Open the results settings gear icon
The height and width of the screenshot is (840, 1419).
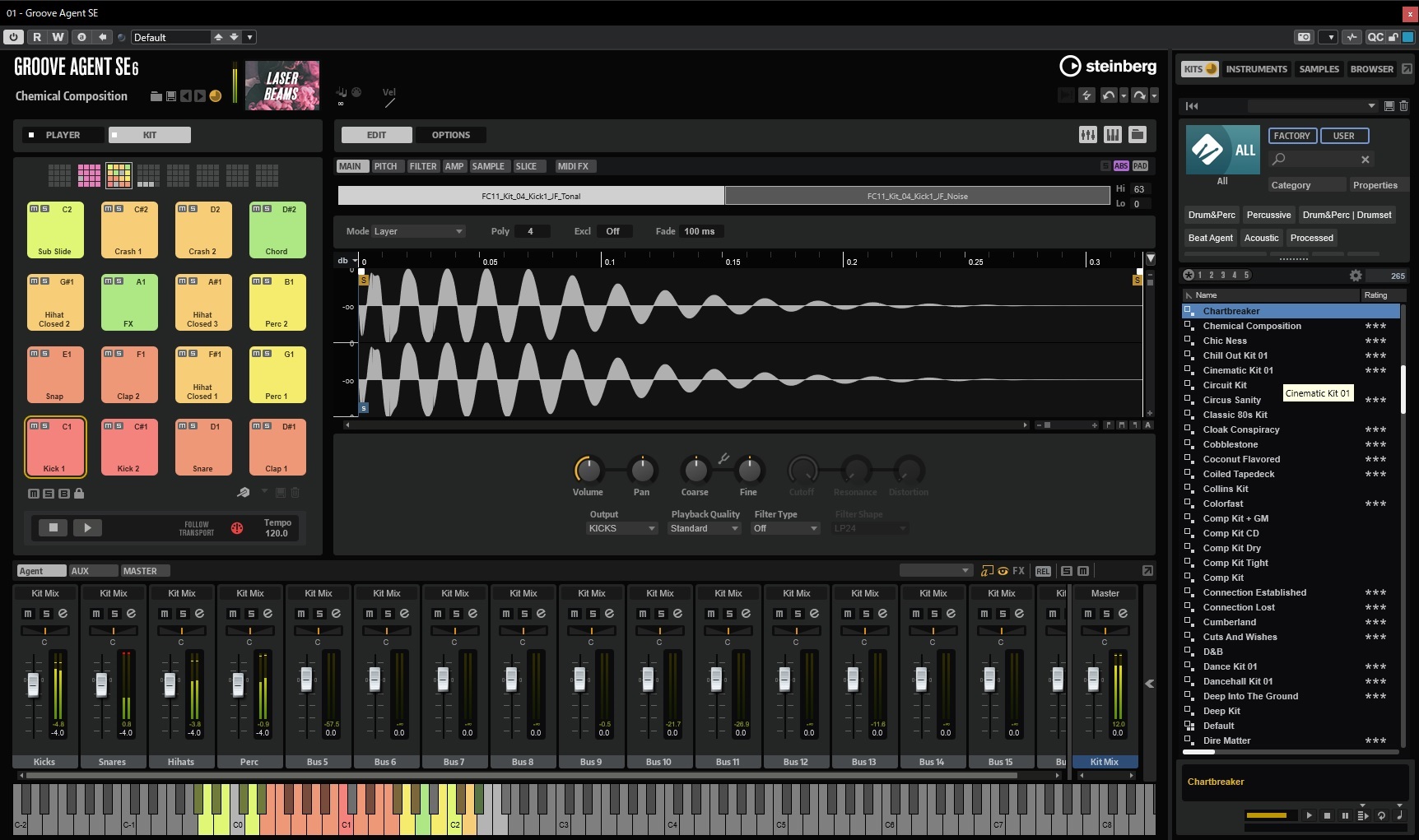click(x=1356, y=276)
